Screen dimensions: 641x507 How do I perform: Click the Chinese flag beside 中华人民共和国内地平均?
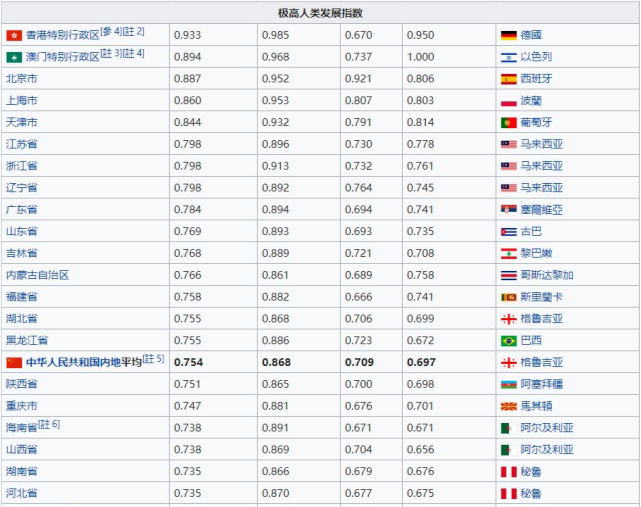point(14,362)
